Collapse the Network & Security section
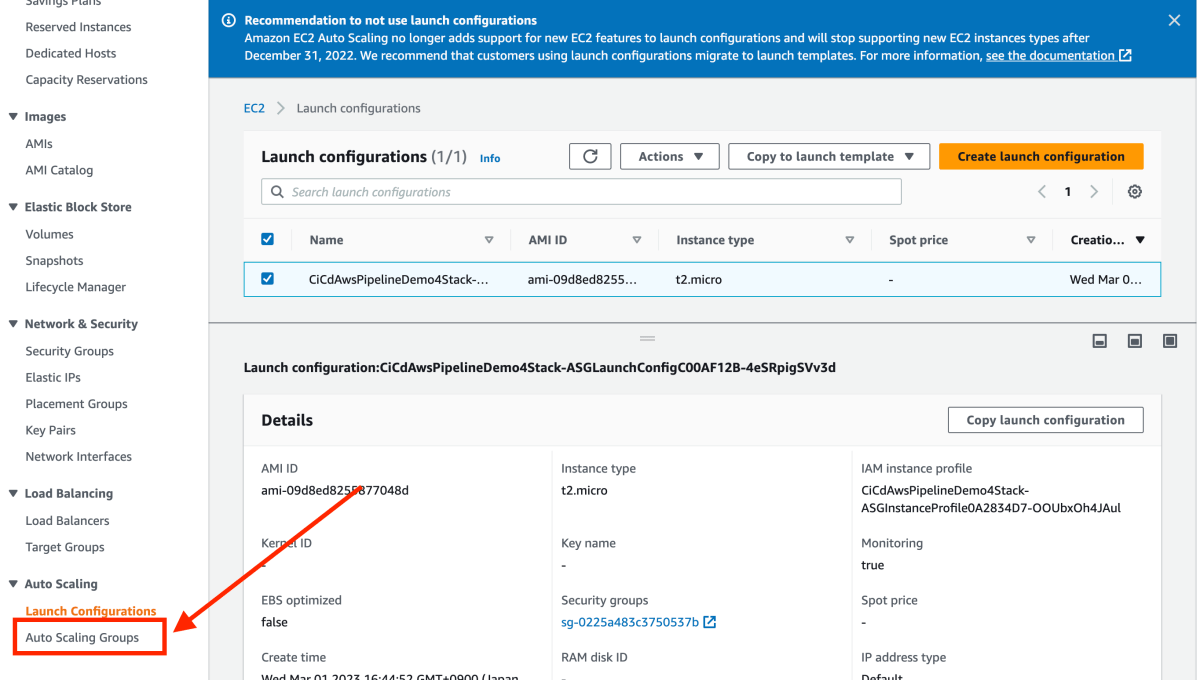The height and width of the screenshot is (680, 1200). [x=13, y=324]
